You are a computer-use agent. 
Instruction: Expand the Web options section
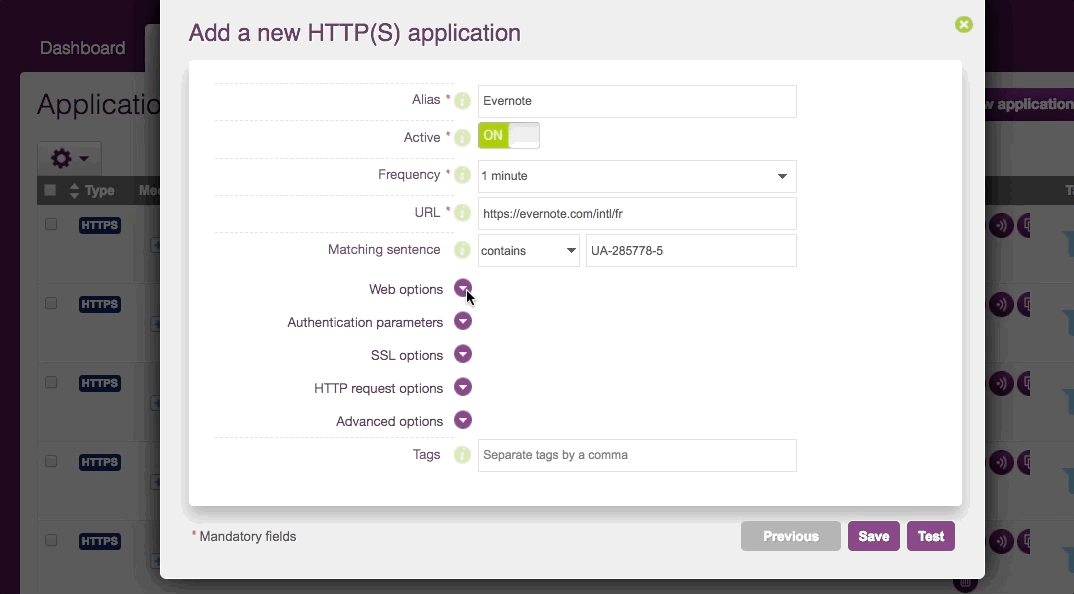[x=463, y=288]
